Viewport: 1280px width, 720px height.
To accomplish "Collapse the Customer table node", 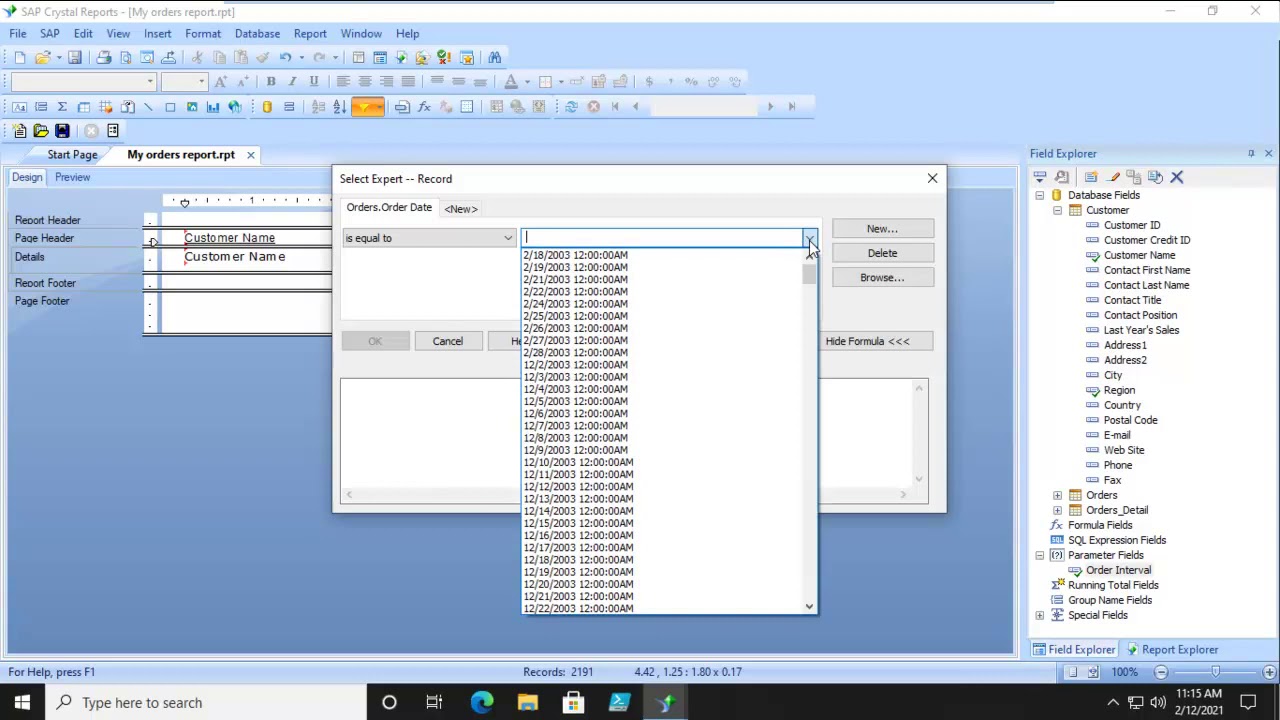I will pos(1057,210).
